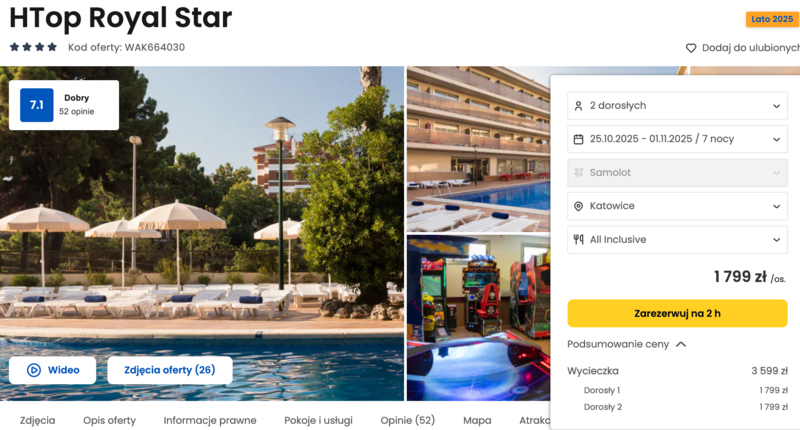
Task: Click the four-star hotel rating
Action: [x=33, y=47]
